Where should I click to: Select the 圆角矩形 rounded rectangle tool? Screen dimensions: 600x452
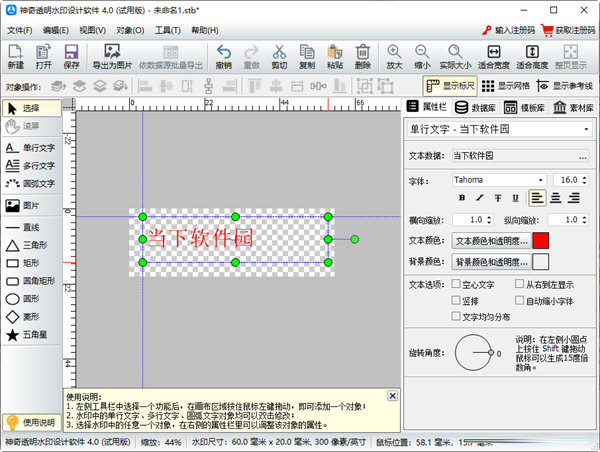coord(32,281)
